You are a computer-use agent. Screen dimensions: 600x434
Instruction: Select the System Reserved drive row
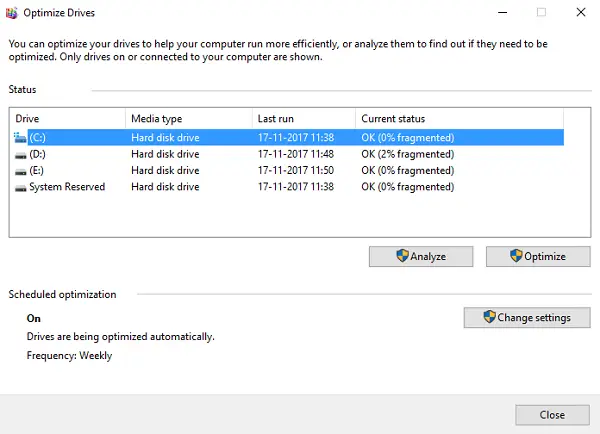click(67, 187)
